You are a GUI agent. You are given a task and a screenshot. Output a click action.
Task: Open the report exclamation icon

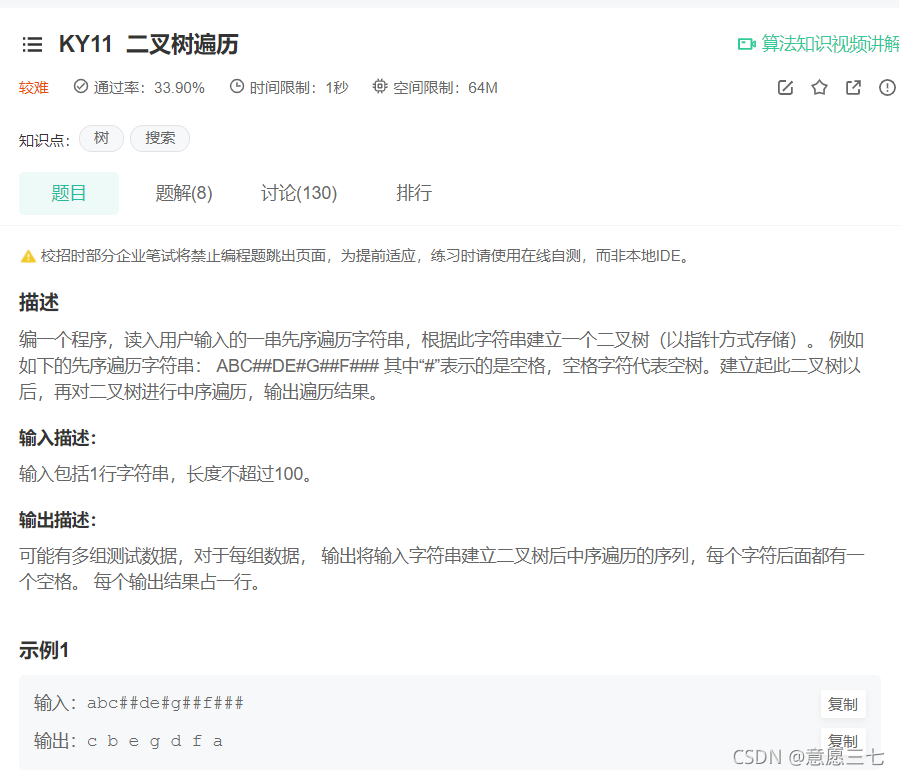(x=886, y=87)
